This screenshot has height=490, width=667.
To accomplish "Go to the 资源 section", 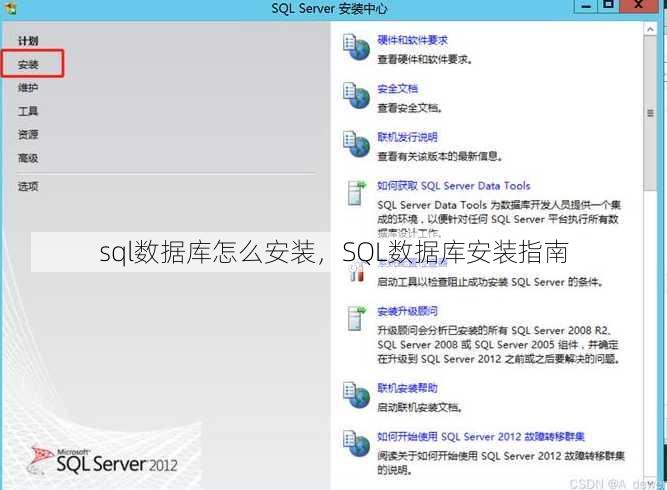I will pos(28,134).
